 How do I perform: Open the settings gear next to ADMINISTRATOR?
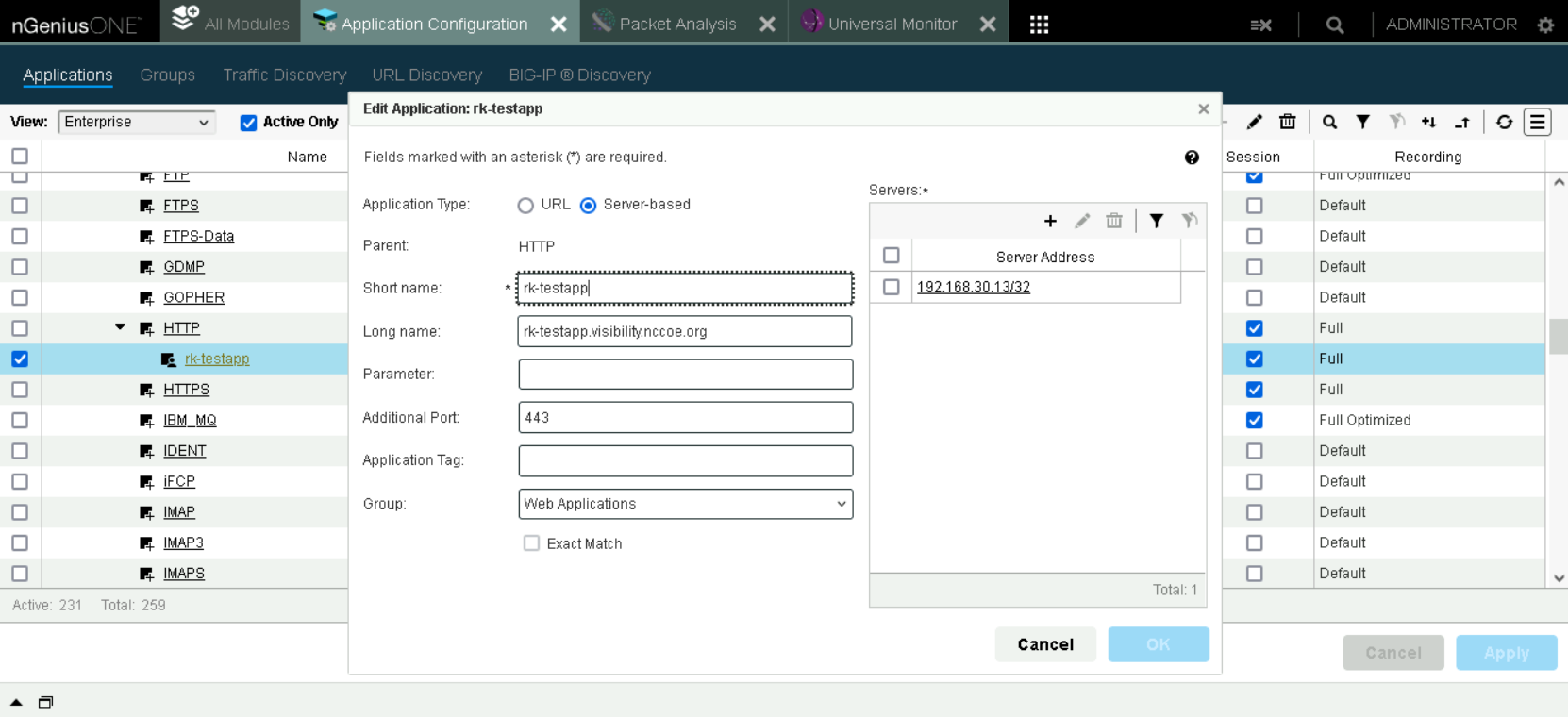(x=1545, y=25)
